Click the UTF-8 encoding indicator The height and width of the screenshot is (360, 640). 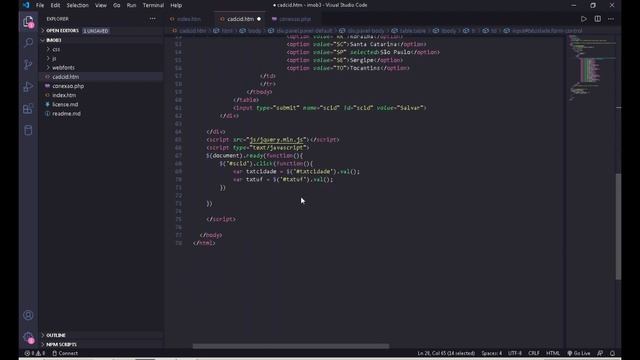pos(515,353)
